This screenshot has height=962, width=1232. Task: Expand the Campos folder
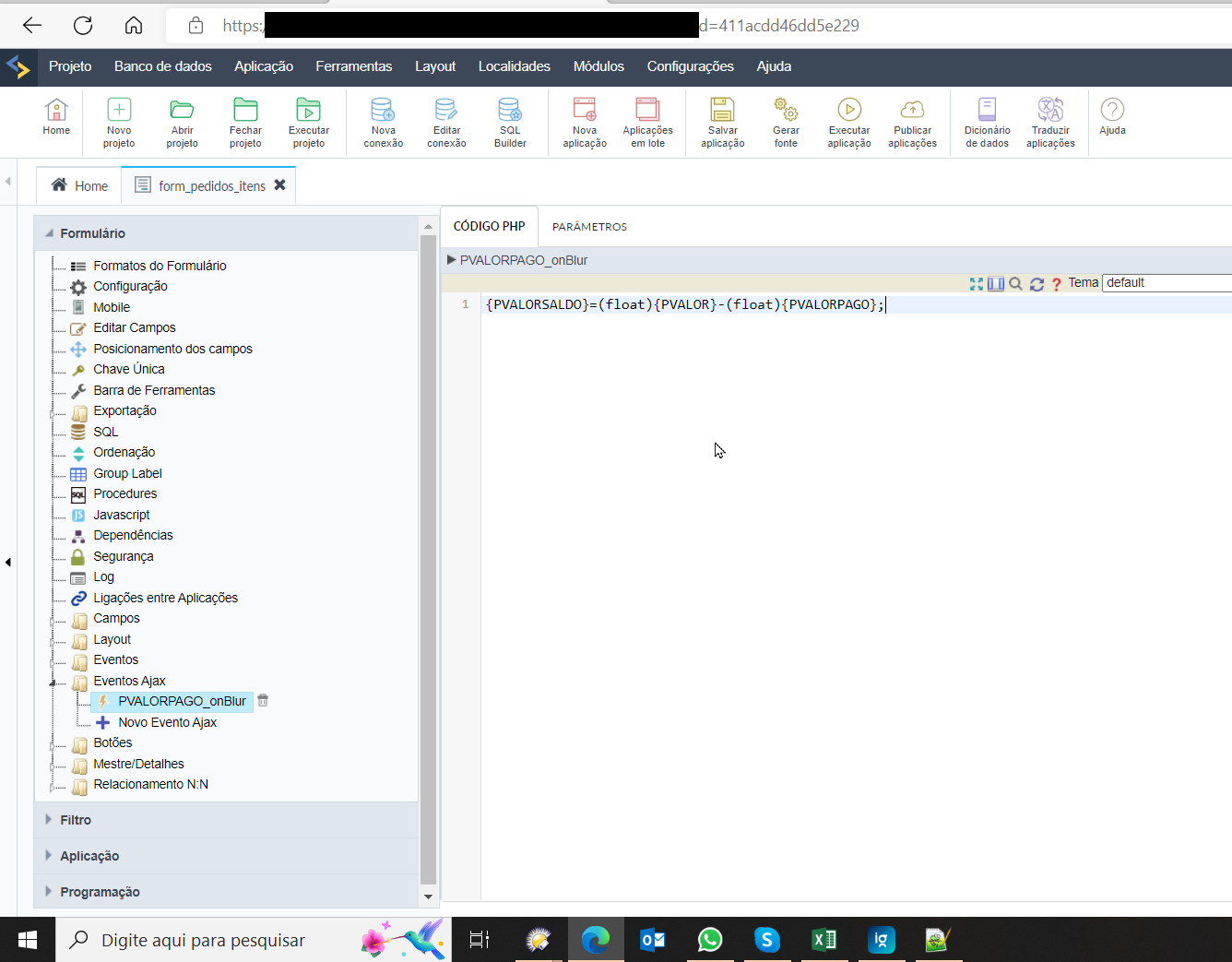coord(53,621)
